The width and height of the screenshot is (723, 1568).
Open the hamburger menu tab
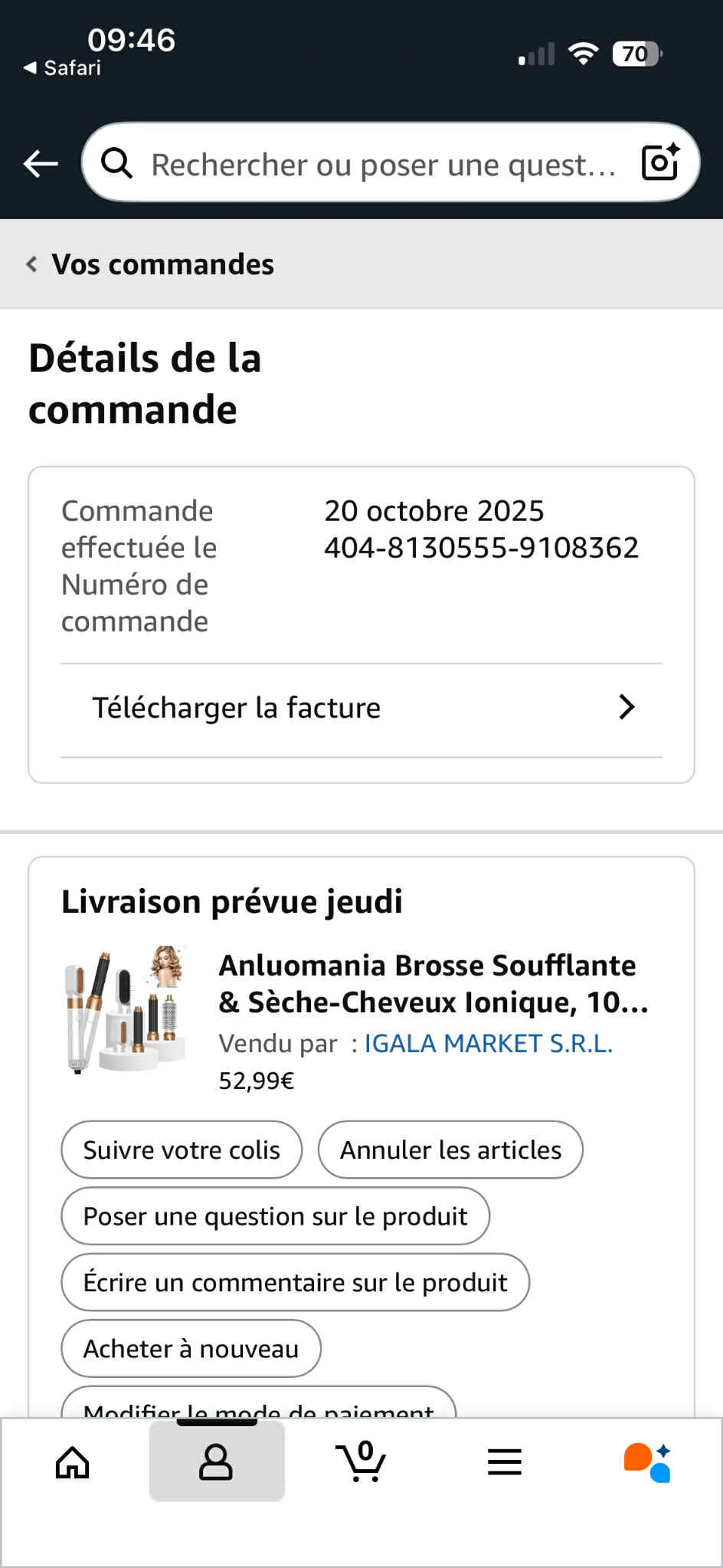coord(505,1461)
